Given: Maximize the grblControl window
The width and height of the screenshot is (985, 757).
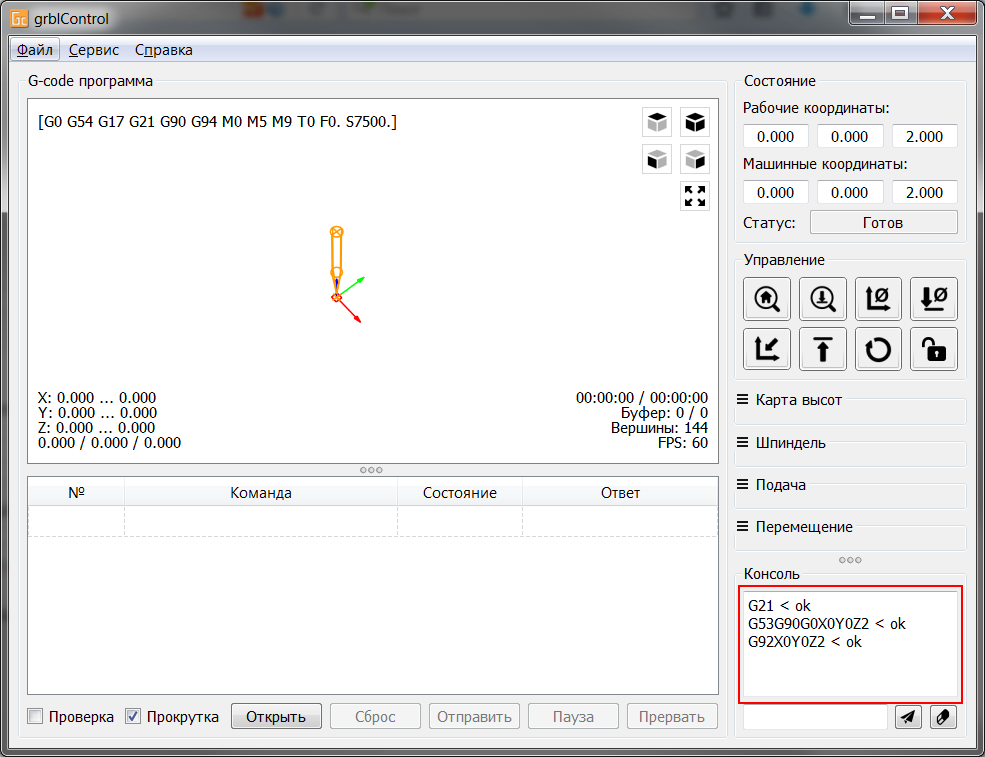Looking at the screenshot, I should (x=900, y=13).
